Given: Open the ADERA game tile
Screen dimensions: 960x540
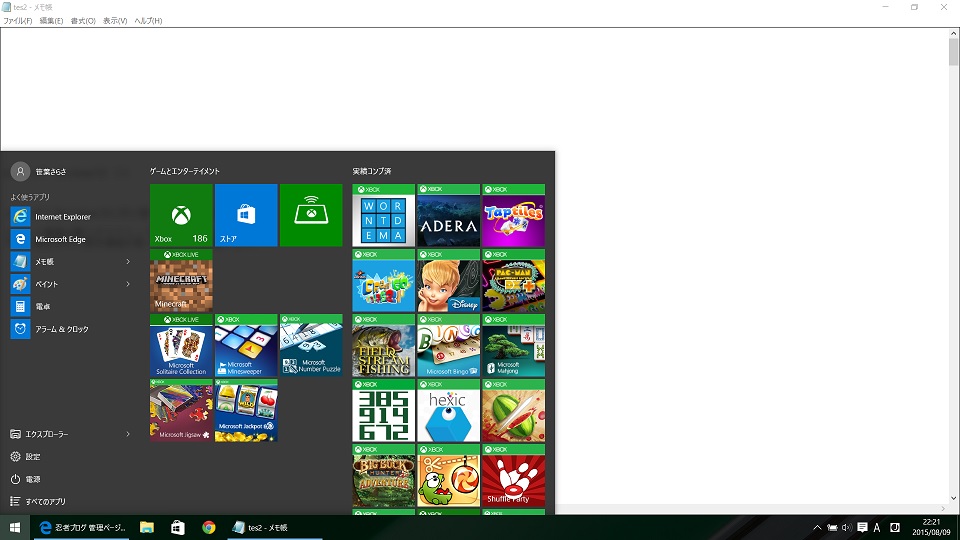Looking at the screenshot, I should tap(449, 215).
